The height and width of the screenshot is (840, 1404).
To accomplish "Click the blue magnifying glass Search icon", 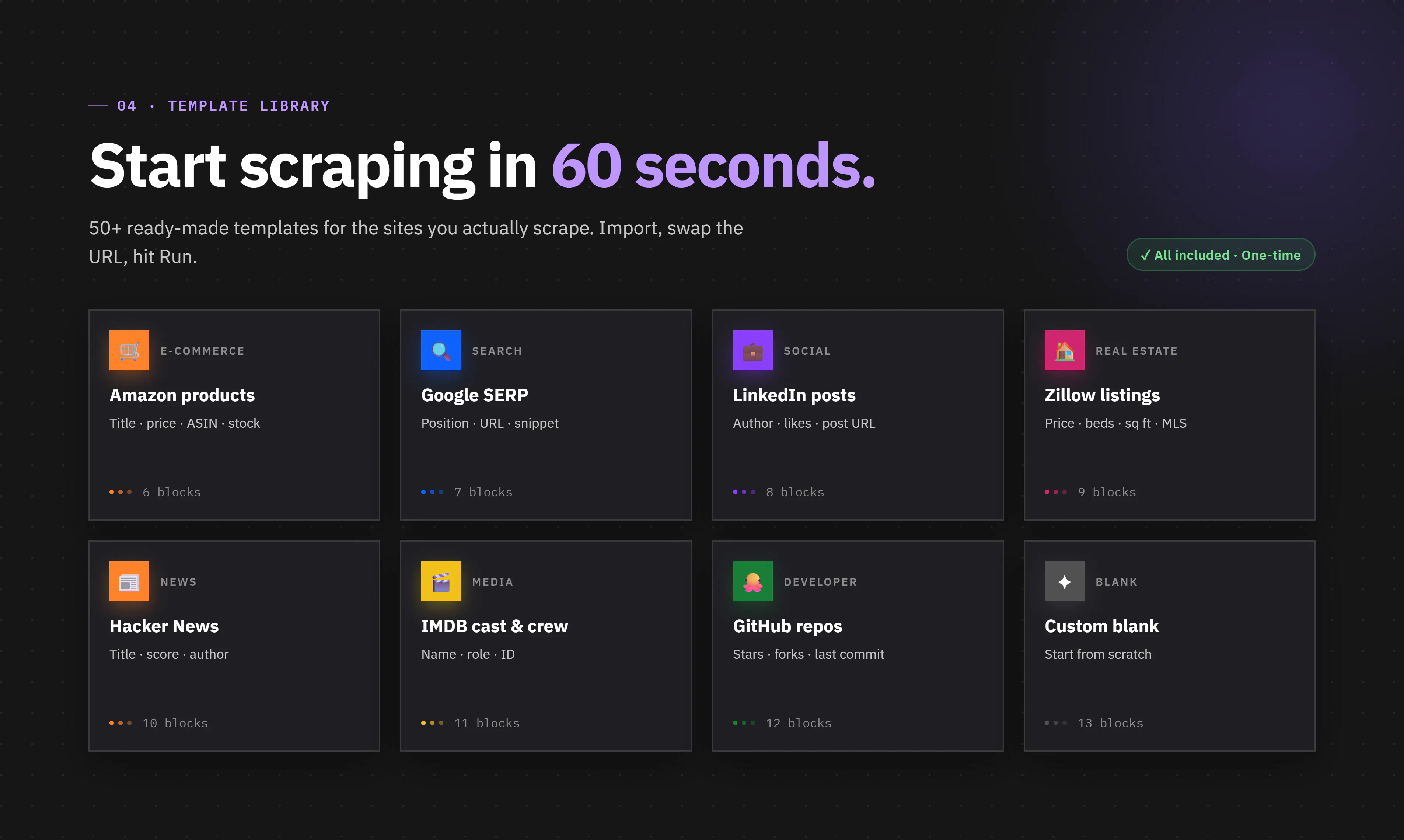I will tap(441, 350).
